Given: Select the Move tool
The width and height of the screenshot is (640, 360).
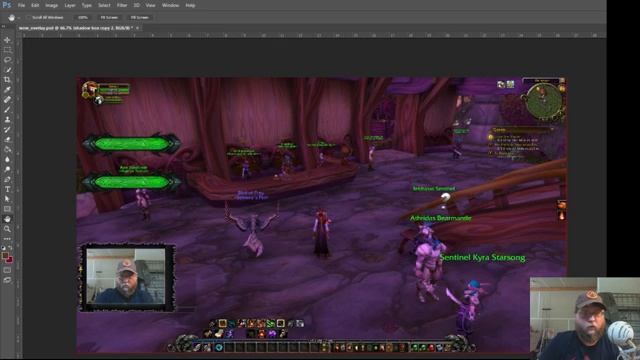Looking at the screenshot, I should coord(7,40).
